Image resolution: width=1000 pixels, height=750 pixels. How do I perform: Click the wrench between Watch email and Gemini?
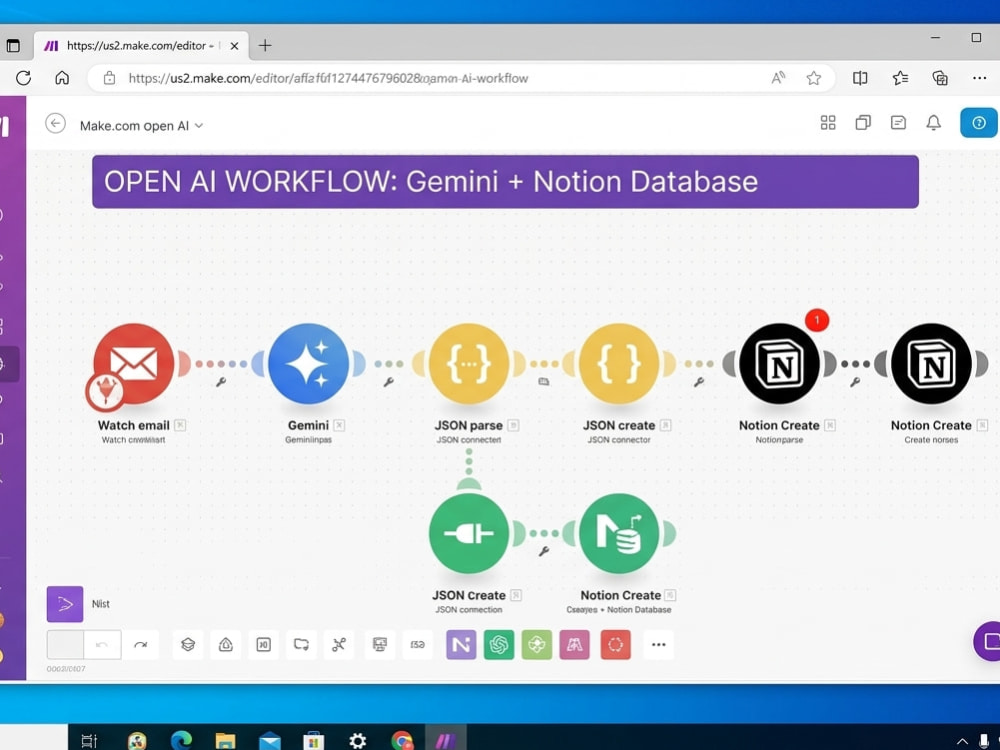(221, 382)
